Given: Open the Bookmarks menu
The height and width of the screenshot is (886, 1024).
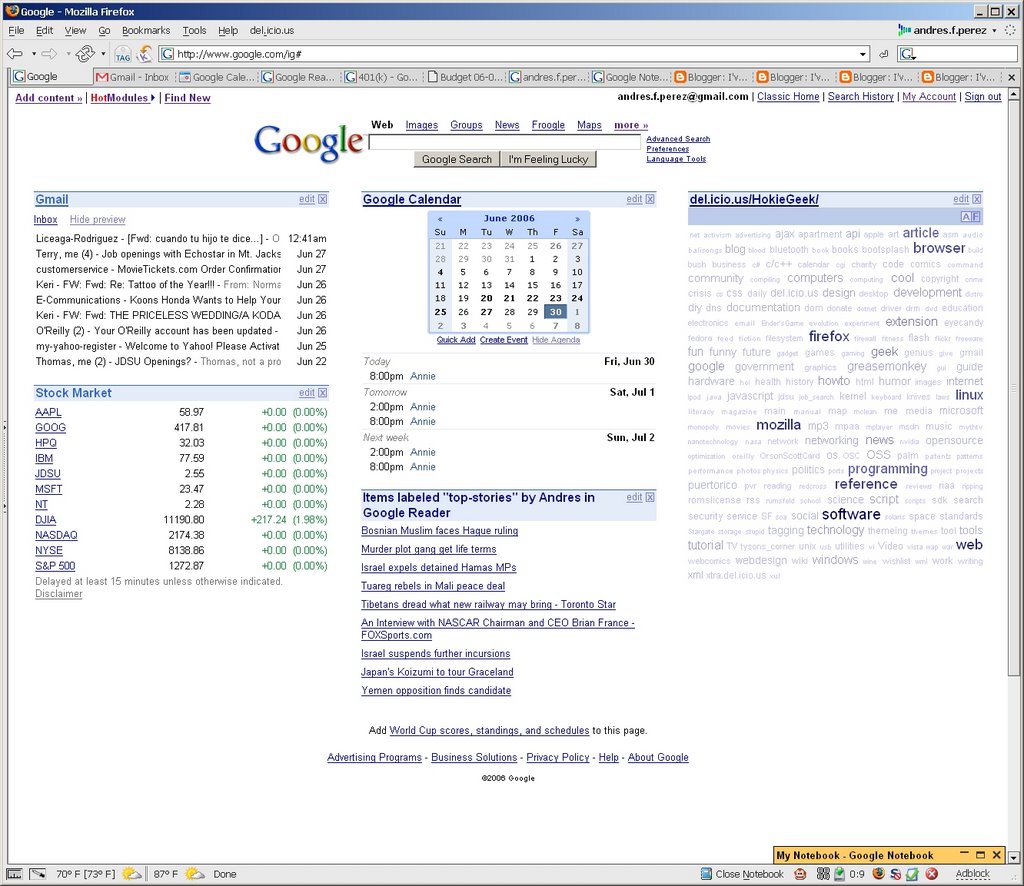Looking at the screenshot, I should click(146, 31).
